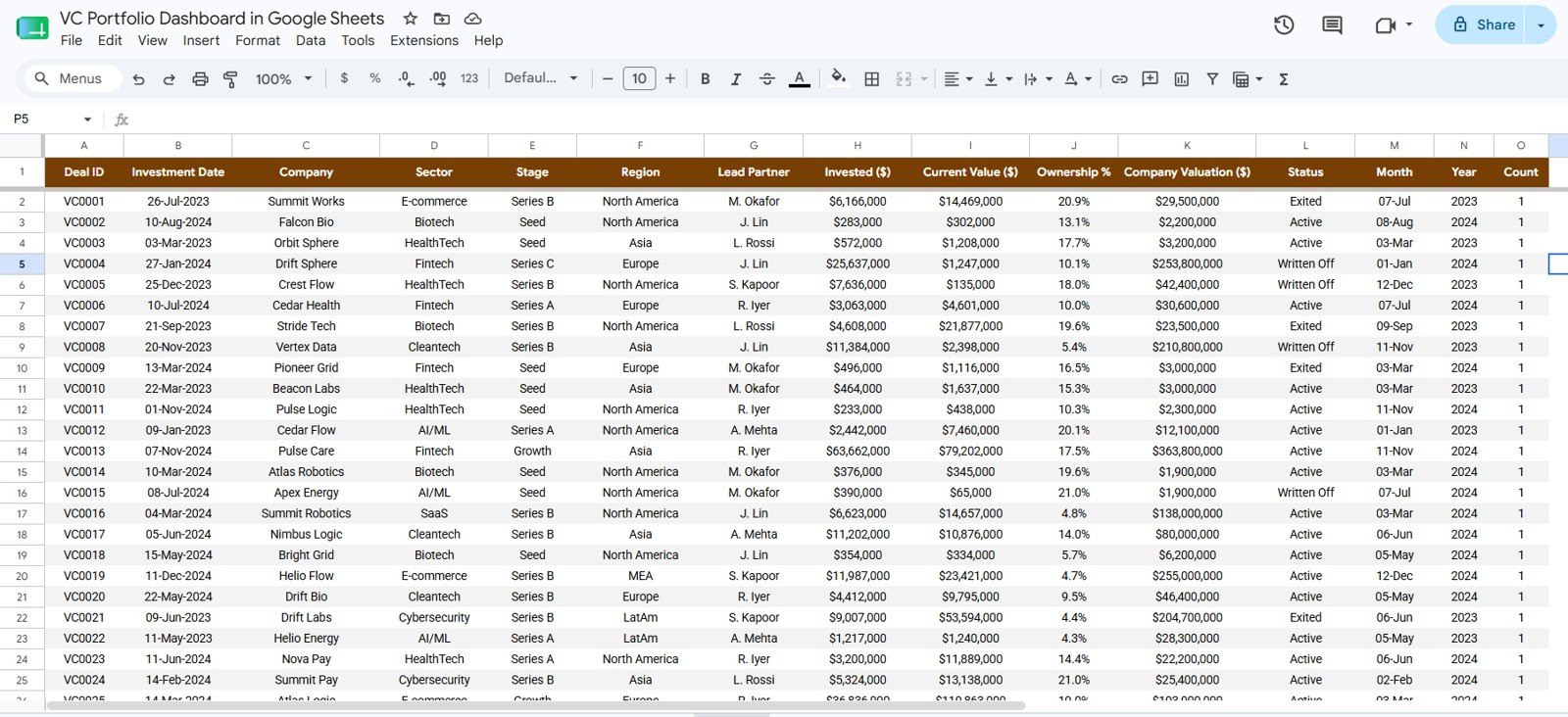
Task: Click the Share button
Action: pyautogui.click(x=1484, y=24)
